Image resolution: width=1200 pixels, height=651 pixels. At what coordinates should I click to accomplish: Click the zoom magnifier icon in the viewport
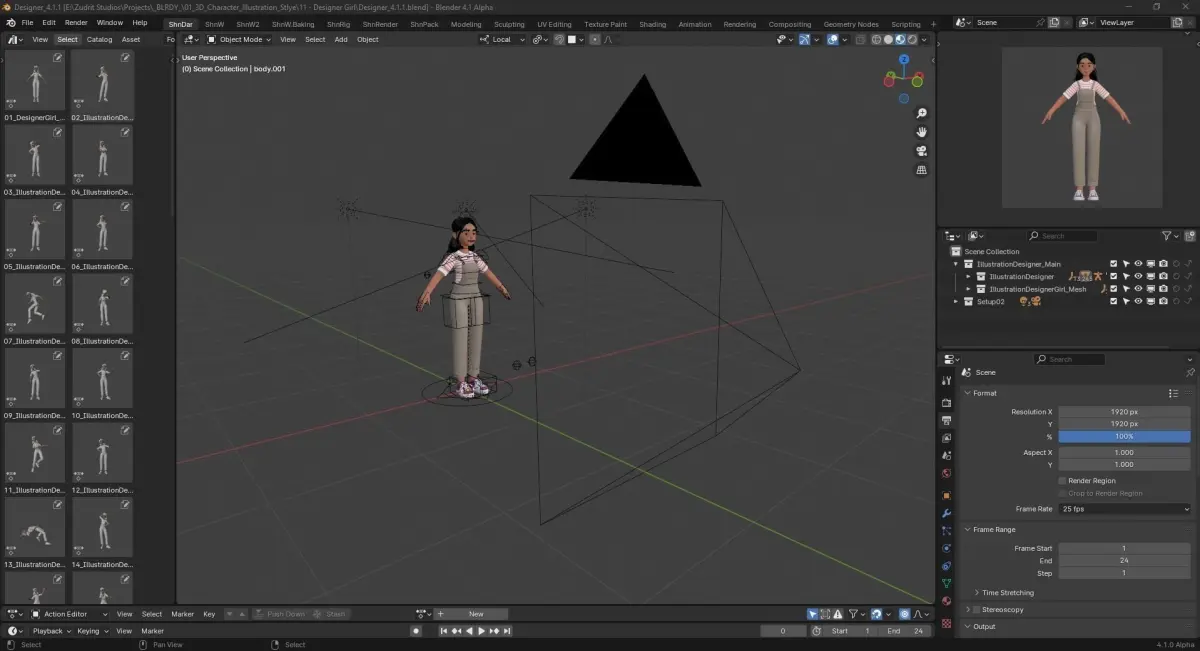921,113
